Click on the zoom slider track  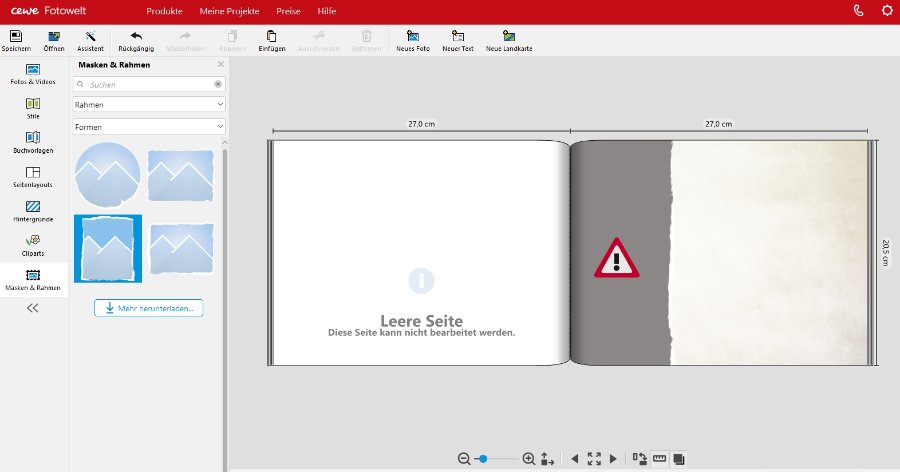(500, 458)
